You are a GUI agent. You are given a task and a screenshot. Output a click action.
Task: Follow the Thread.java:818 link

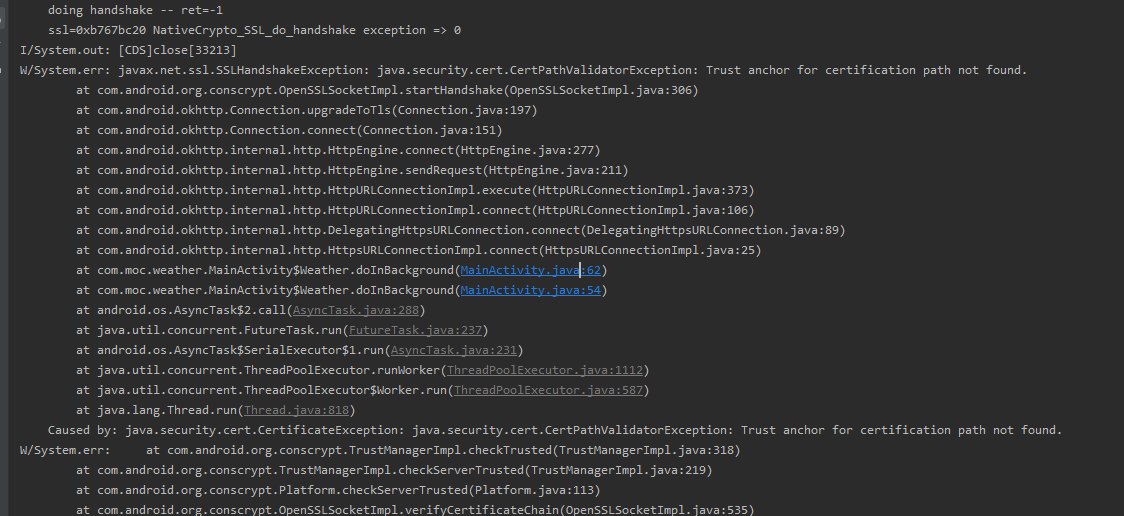(x=296, y=411)
